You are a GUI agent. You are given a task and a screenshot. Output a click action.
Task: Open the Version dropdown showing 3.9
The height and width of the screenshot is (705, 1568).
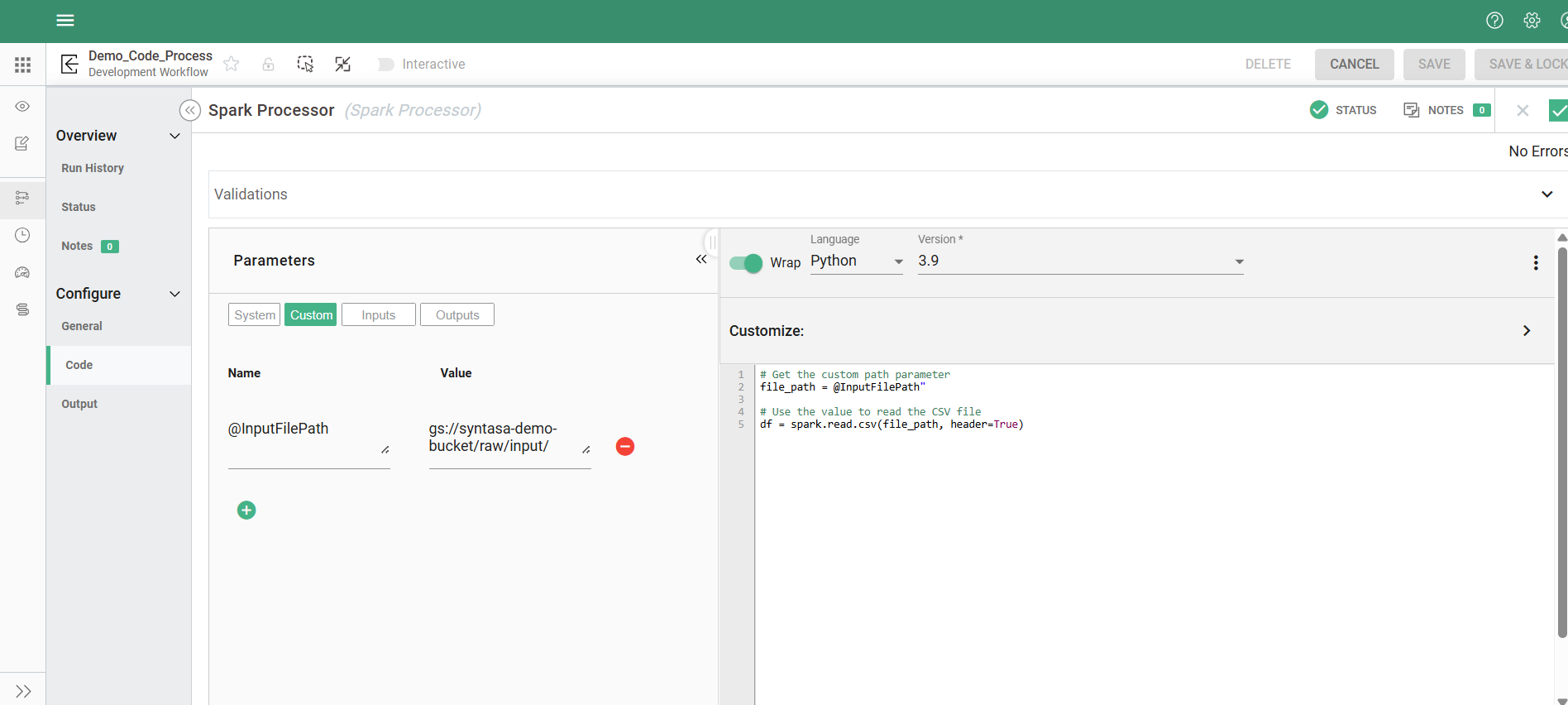tap(1080, 261)
